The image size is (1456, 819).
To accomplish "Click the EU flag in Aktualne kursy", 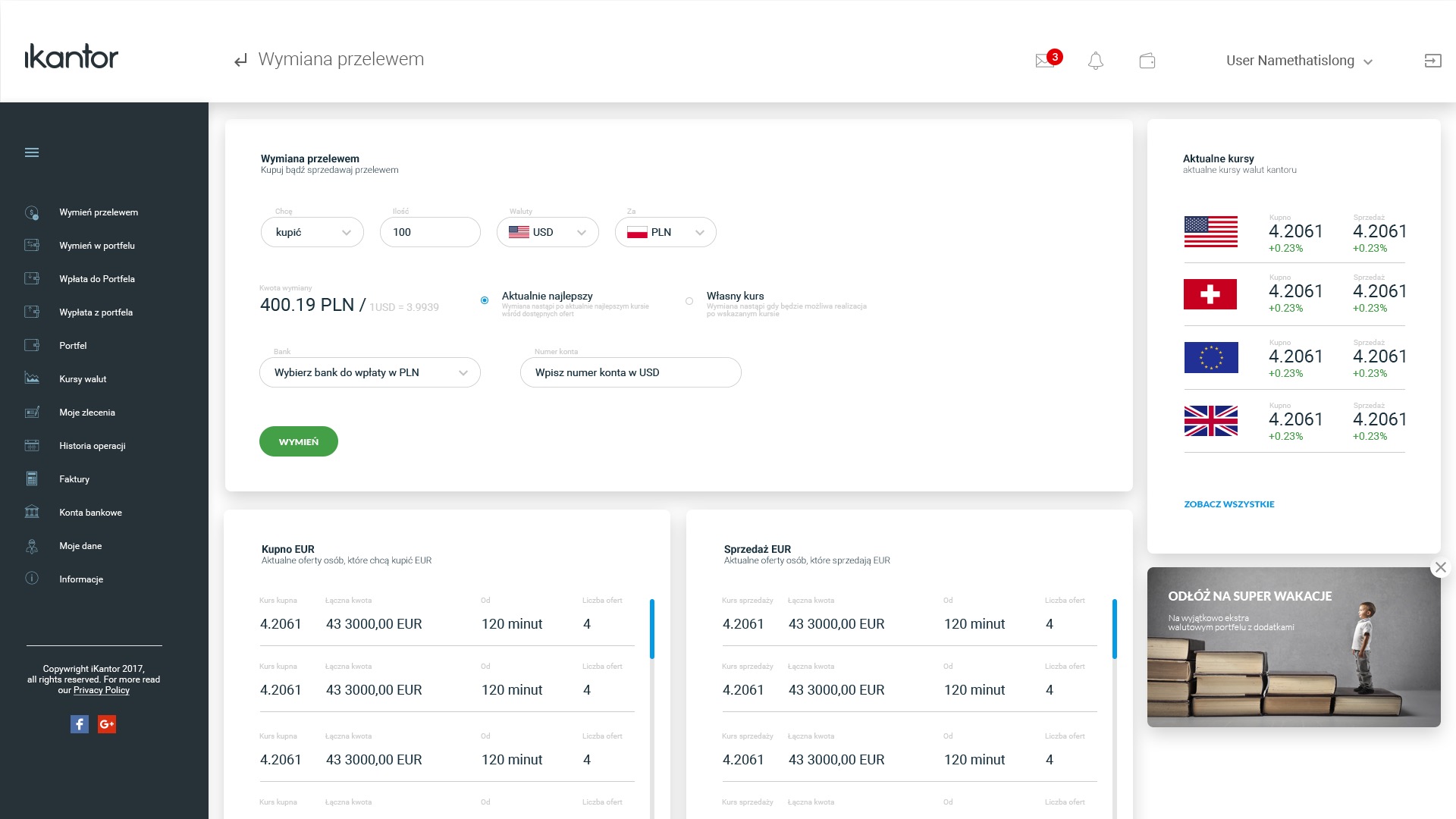I will pyautogui.click(x=1211, y=357).
